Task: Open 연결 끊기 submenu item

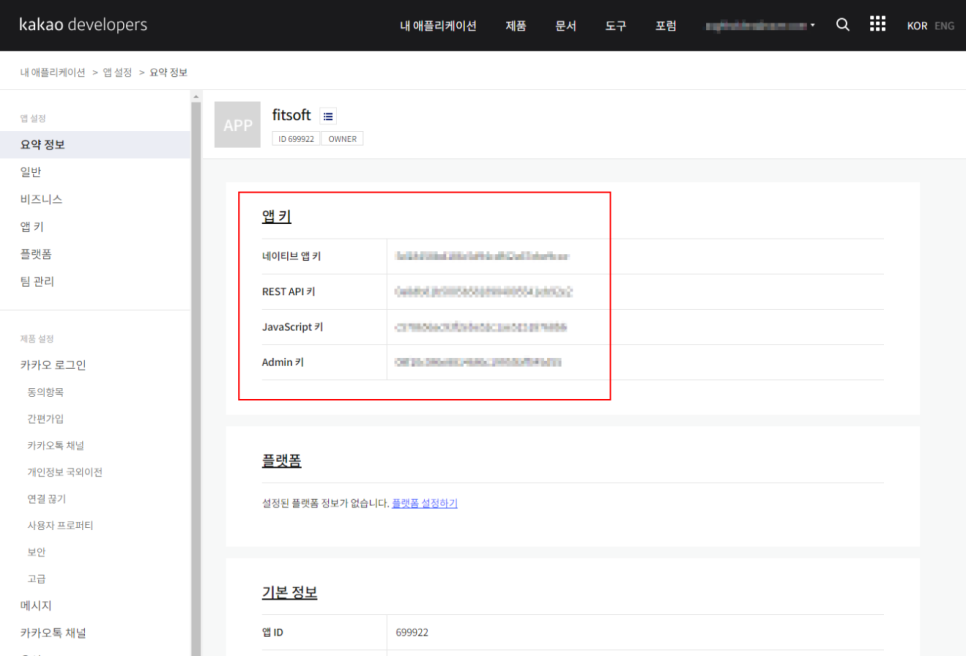Action: pyautogui.click(x=46, y=499)
